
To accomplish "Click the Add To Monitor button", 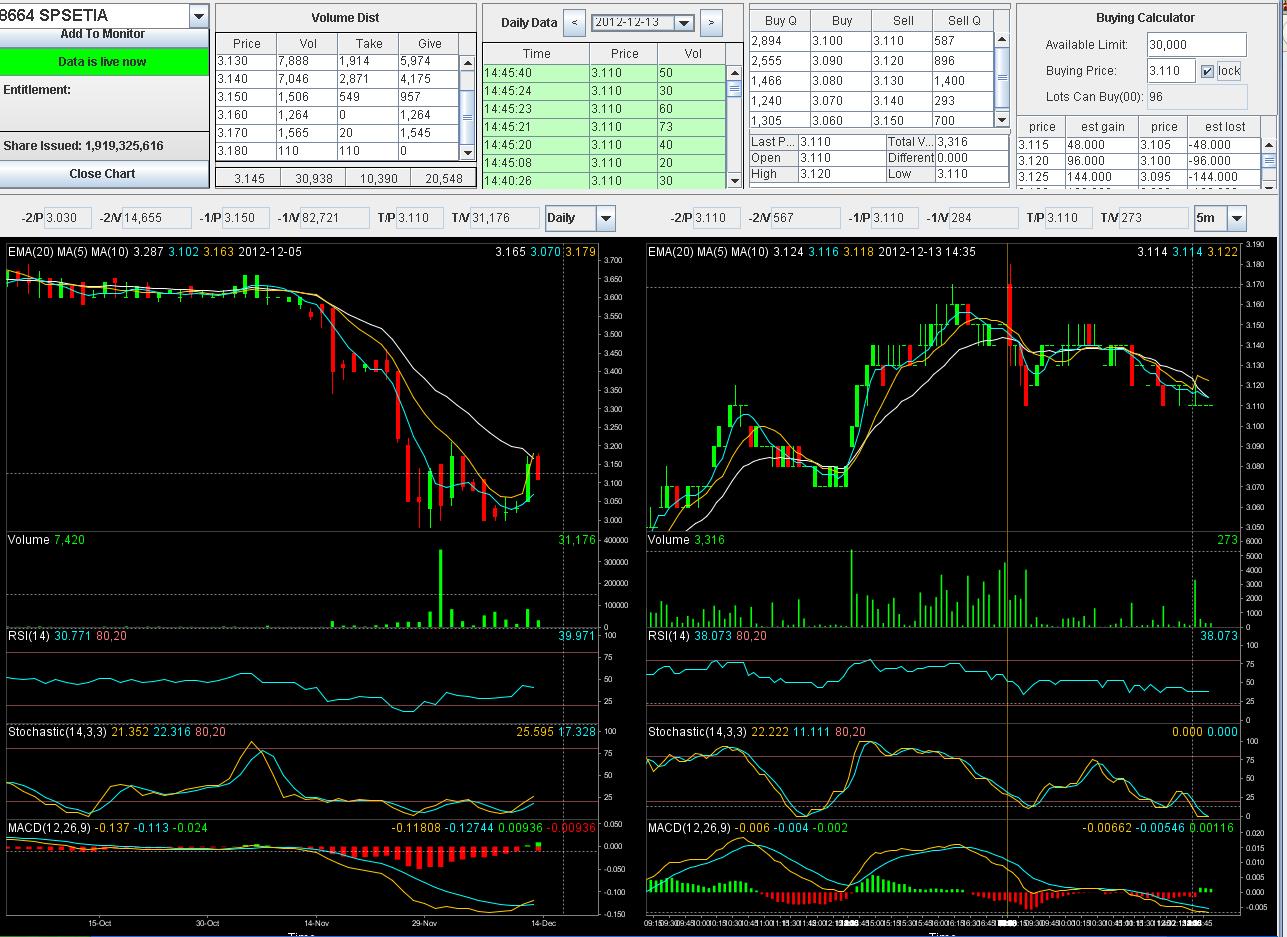I will pyautogui.click(x=103, y=36).
